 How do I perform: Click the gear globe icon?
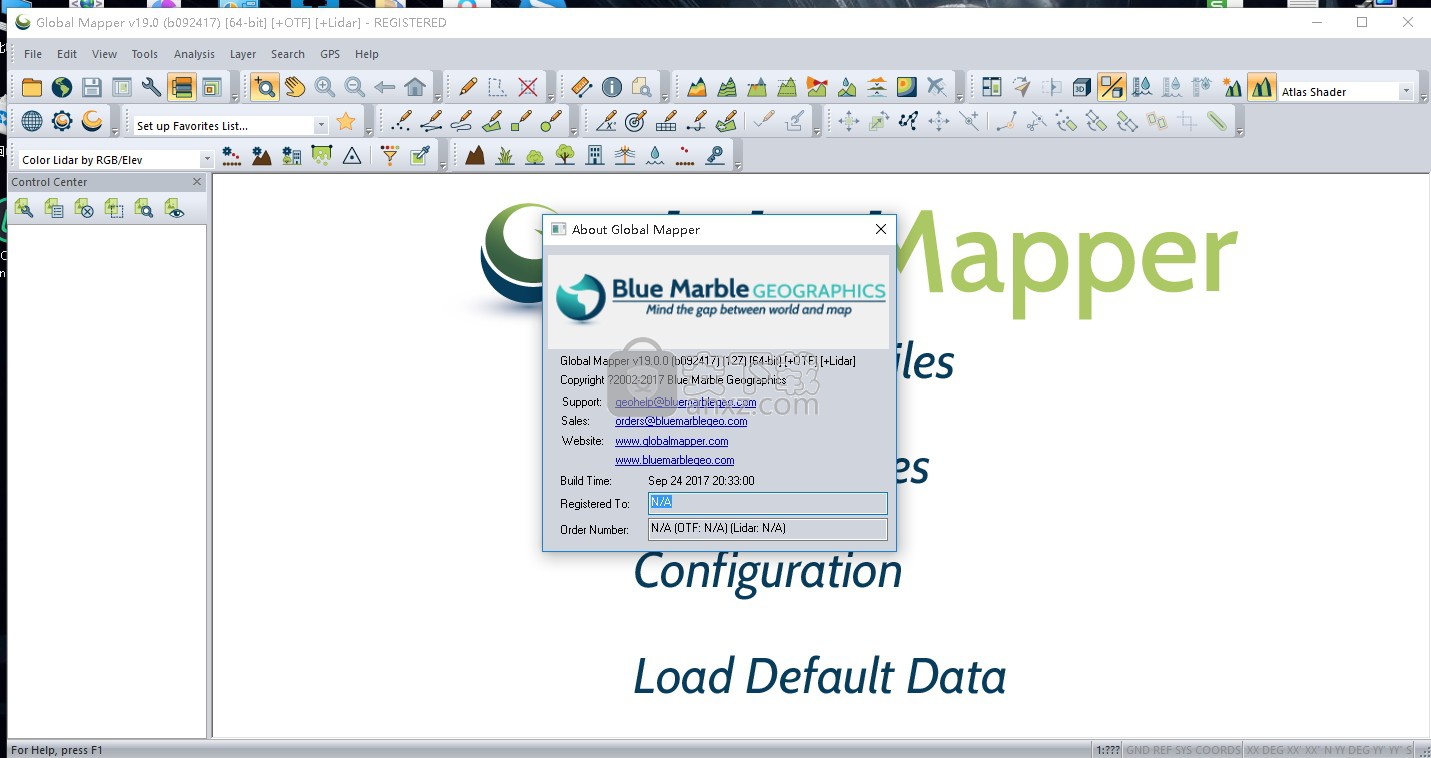(x=62, y=122)
